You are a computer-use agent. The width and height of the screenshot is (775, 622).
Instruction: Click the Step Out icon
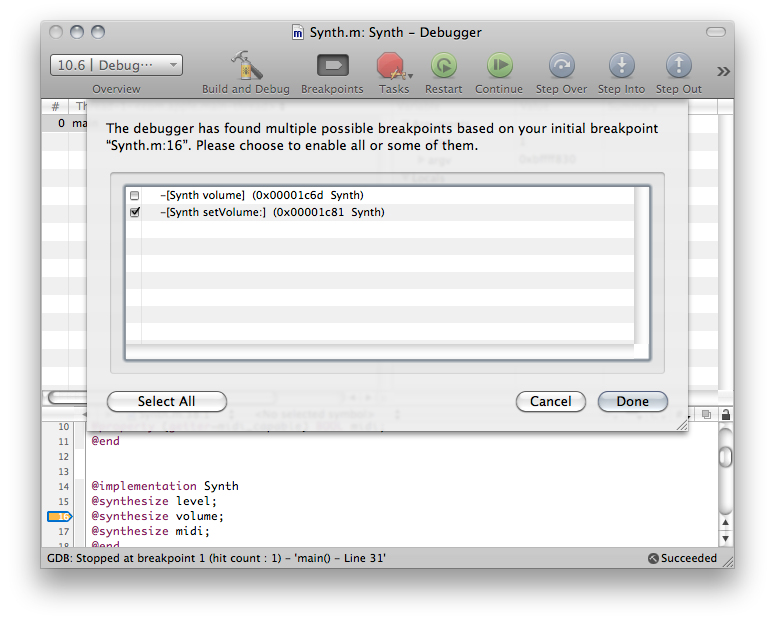[678, 66]
